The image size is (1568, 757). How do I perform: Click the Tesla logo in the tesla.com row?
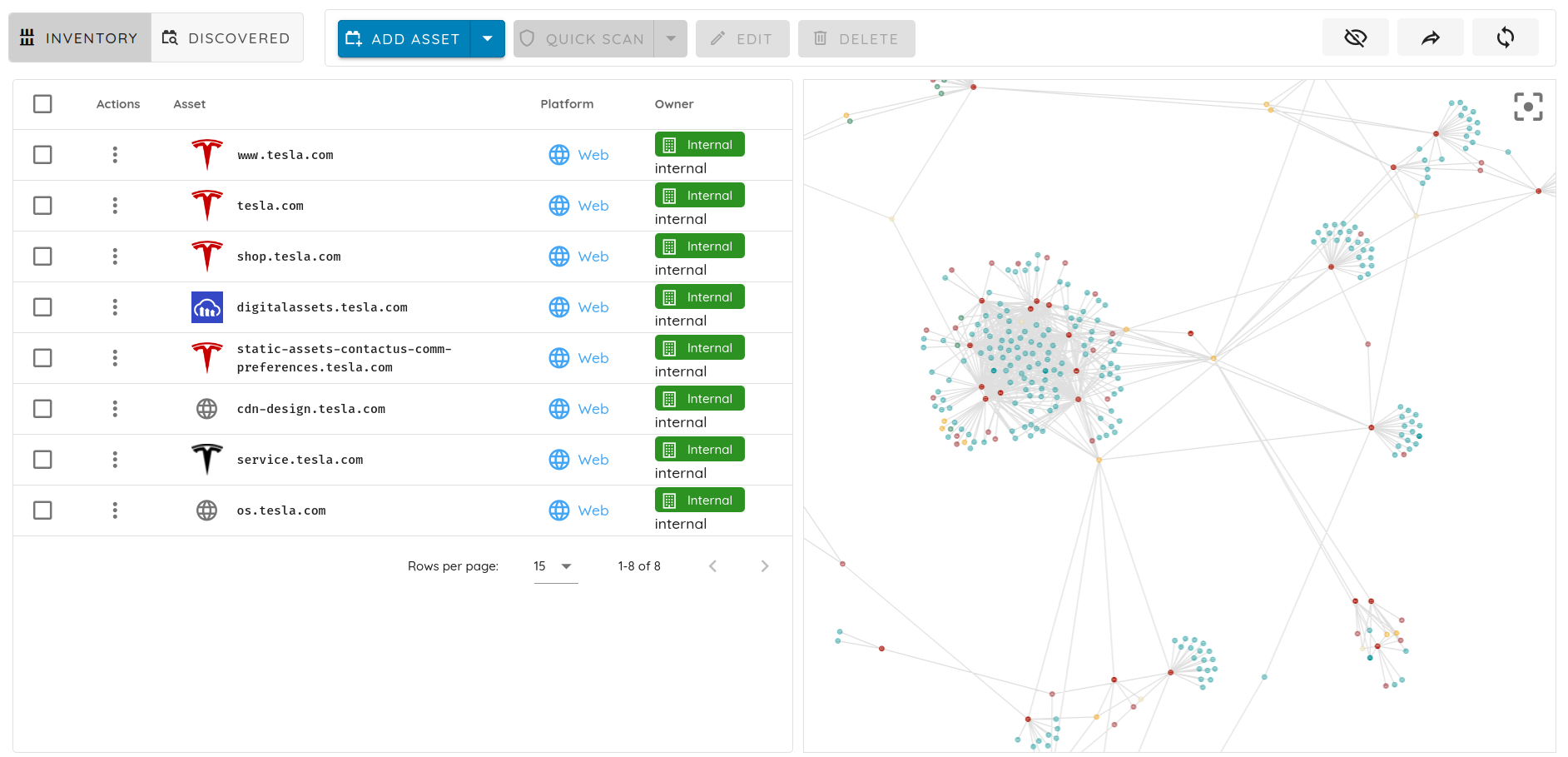point(207,206)
